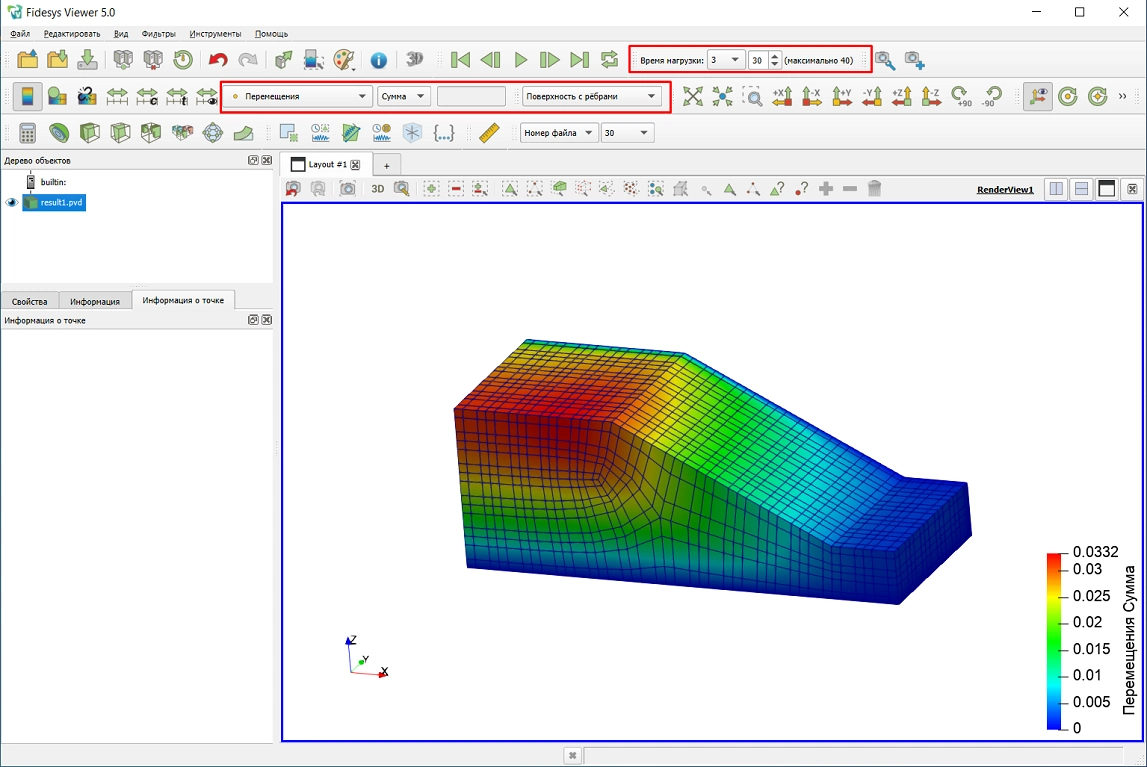Click the empty field next to Сумма
Screen dimensions: 1147x767
click(471, 96)
